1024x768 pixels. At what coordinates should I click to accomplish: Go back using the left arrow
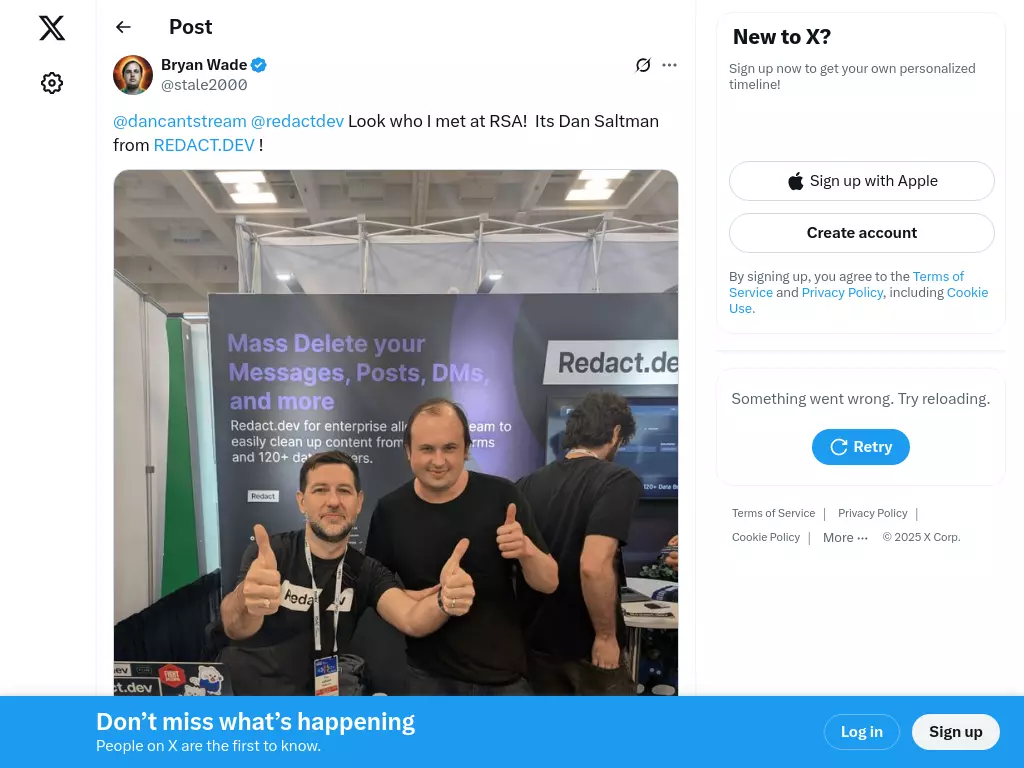(123, 27)
